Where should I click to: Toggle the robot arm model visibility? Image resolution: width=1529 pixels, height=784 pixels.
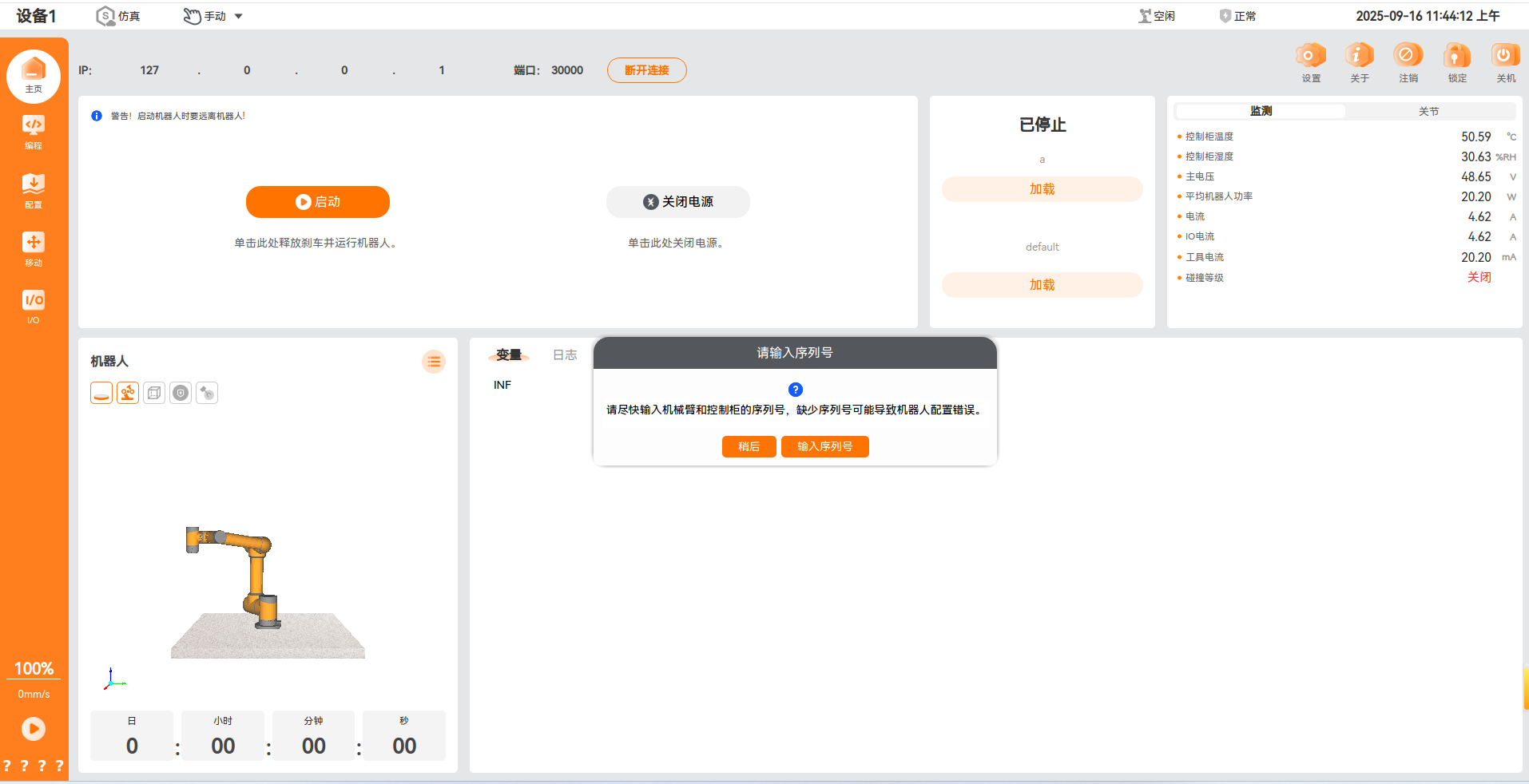click(x=128, y=393)
